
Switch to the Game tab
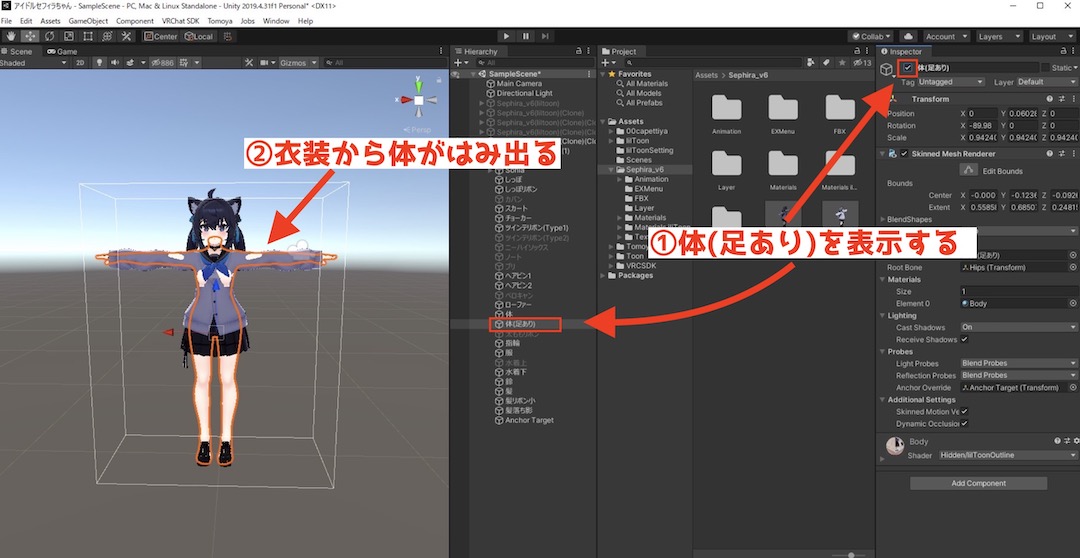pos(62,51)
